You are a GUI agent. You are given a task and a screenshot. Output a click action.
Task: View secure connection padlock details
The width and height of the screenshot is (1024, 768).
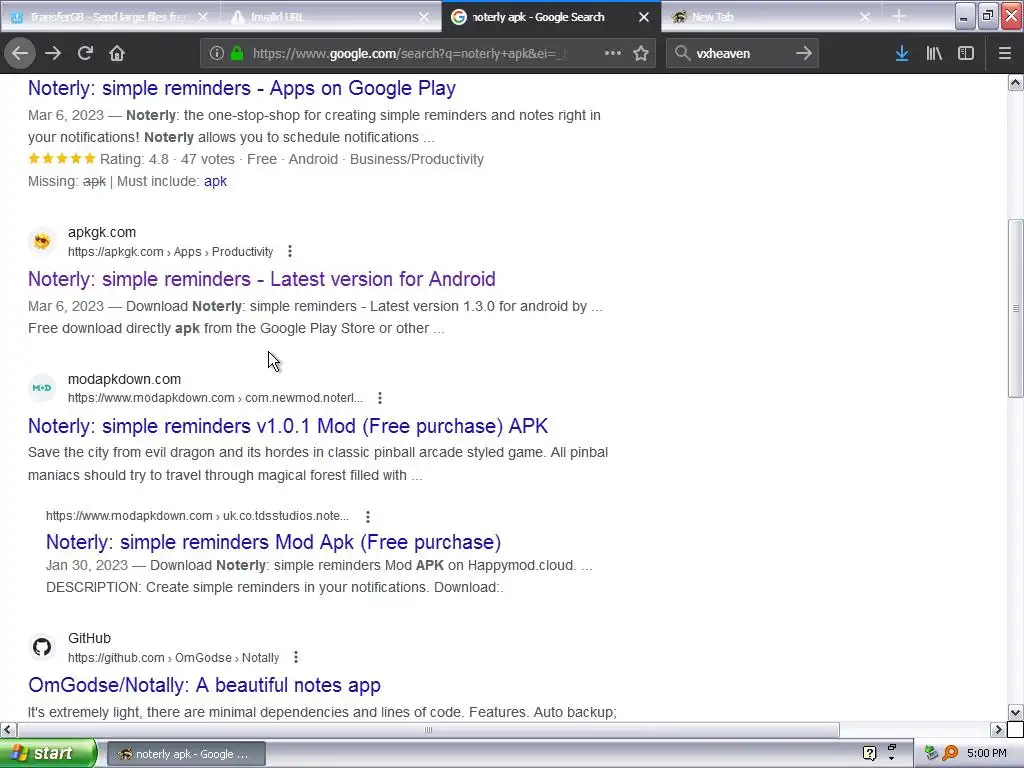tap(238, 54)
